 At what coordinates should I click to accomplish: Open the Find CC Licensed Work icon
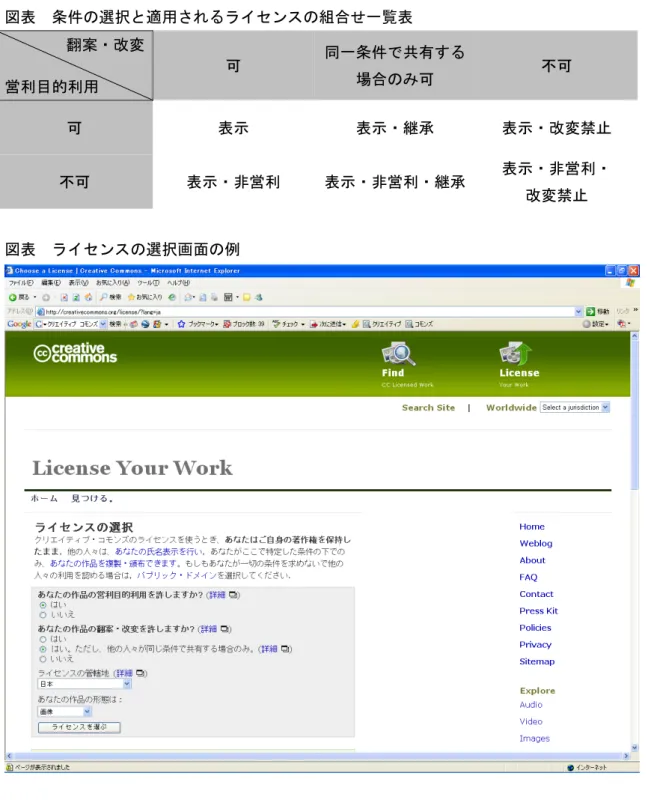point(399,354)
